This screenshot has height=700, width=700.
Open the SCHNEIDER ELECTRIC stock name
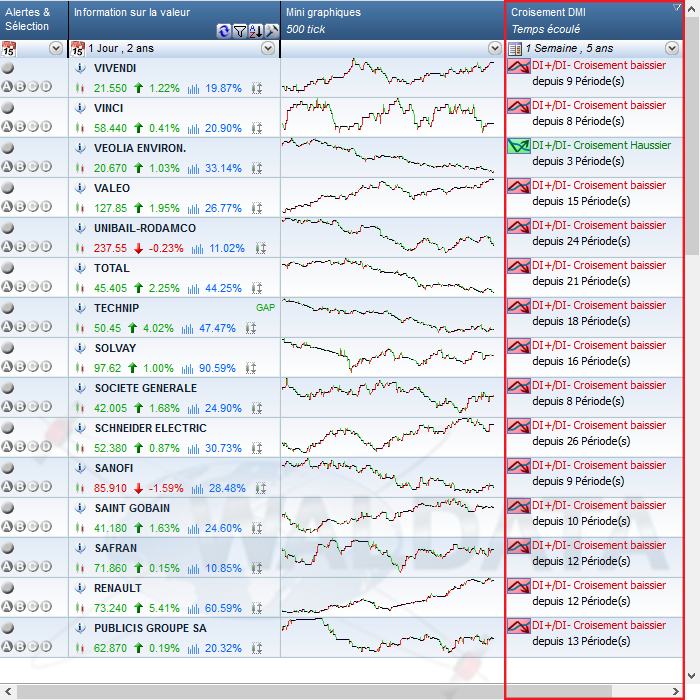tap(150, 428)
